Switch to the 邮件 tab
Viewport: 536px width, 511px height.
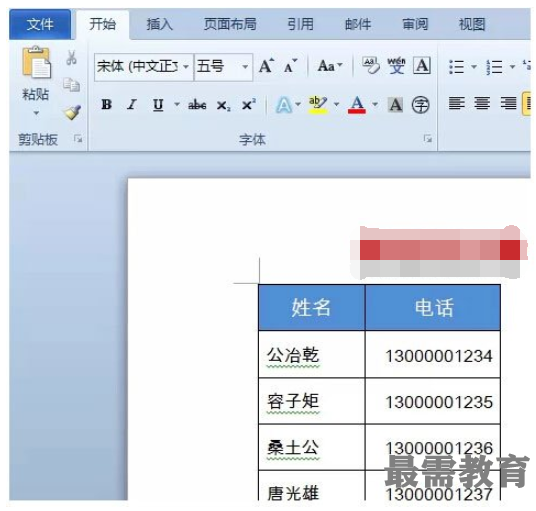tap(358, 24)
